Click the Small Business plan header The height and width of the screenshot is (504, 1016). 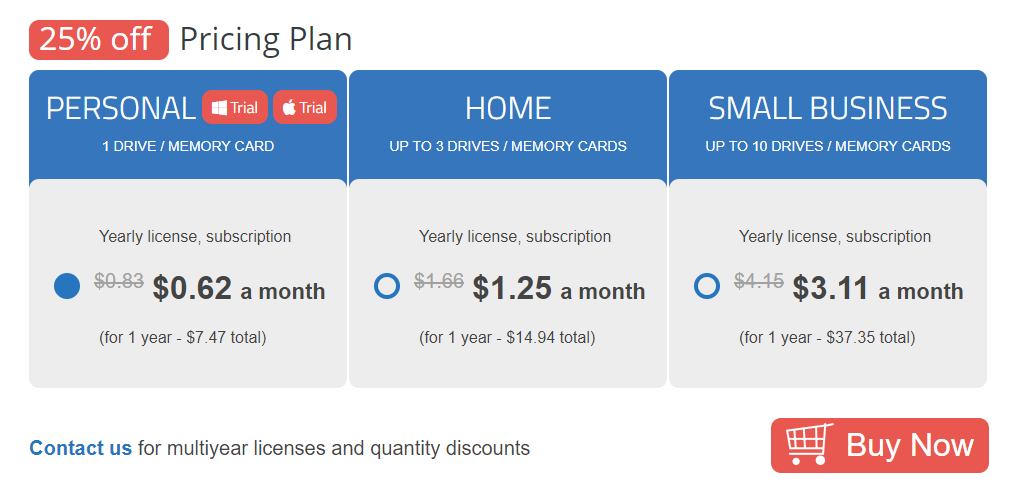[828, 108]
